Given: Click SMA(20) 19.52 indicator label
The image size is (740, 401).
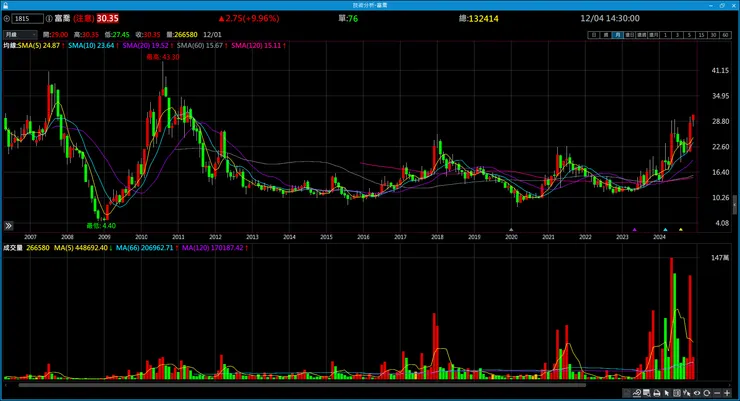Looking at the screenshot, I should pos(145,46).
